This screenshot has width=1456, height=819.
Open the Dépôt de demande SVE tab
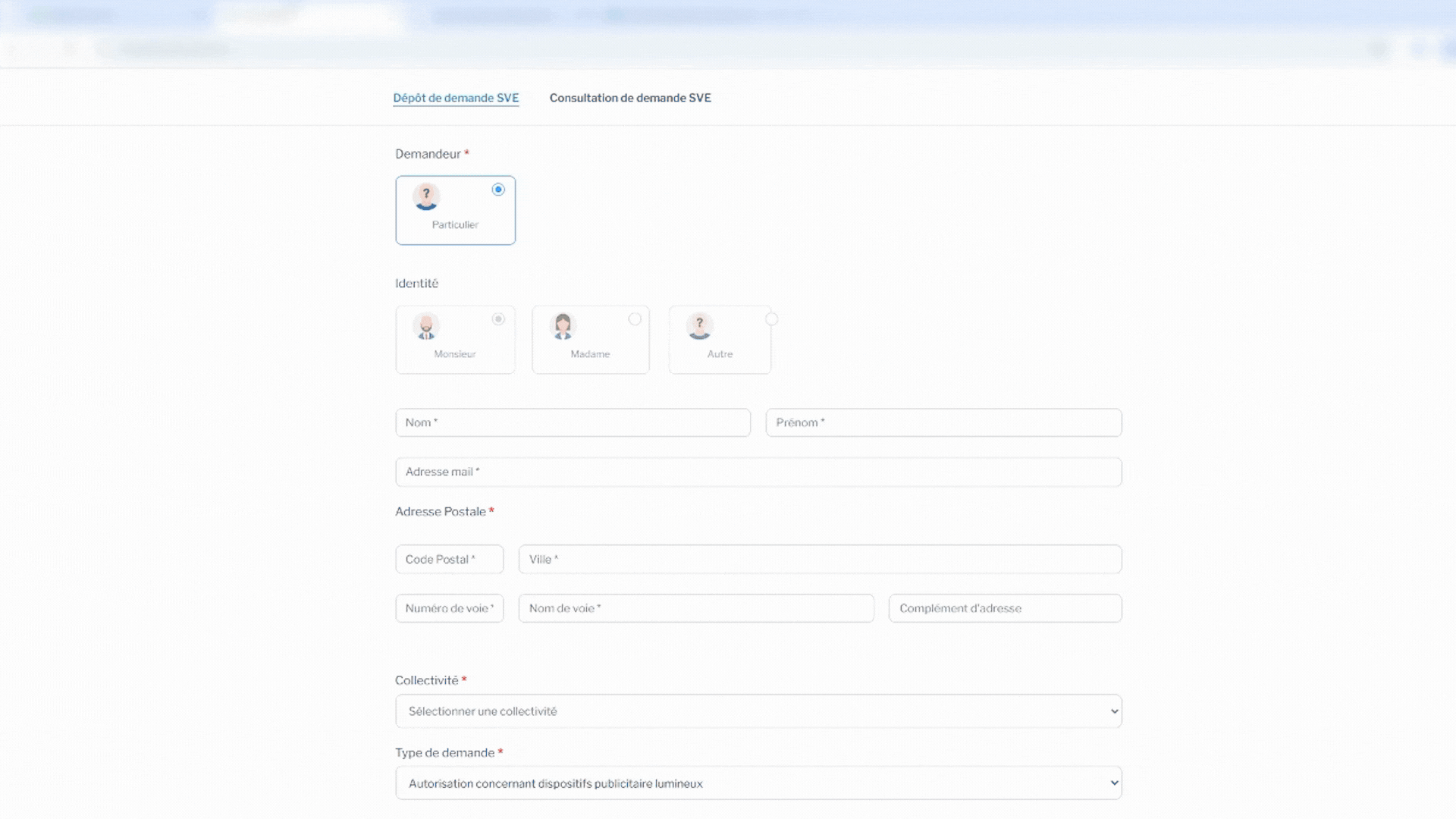coord(456,98)
